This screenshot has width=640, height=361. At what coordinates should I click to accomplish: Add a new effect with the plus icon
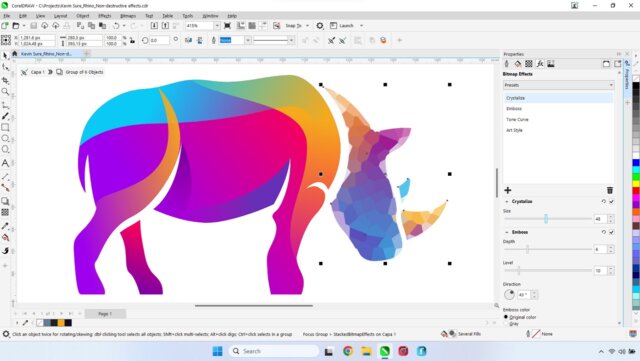(508, 190)
